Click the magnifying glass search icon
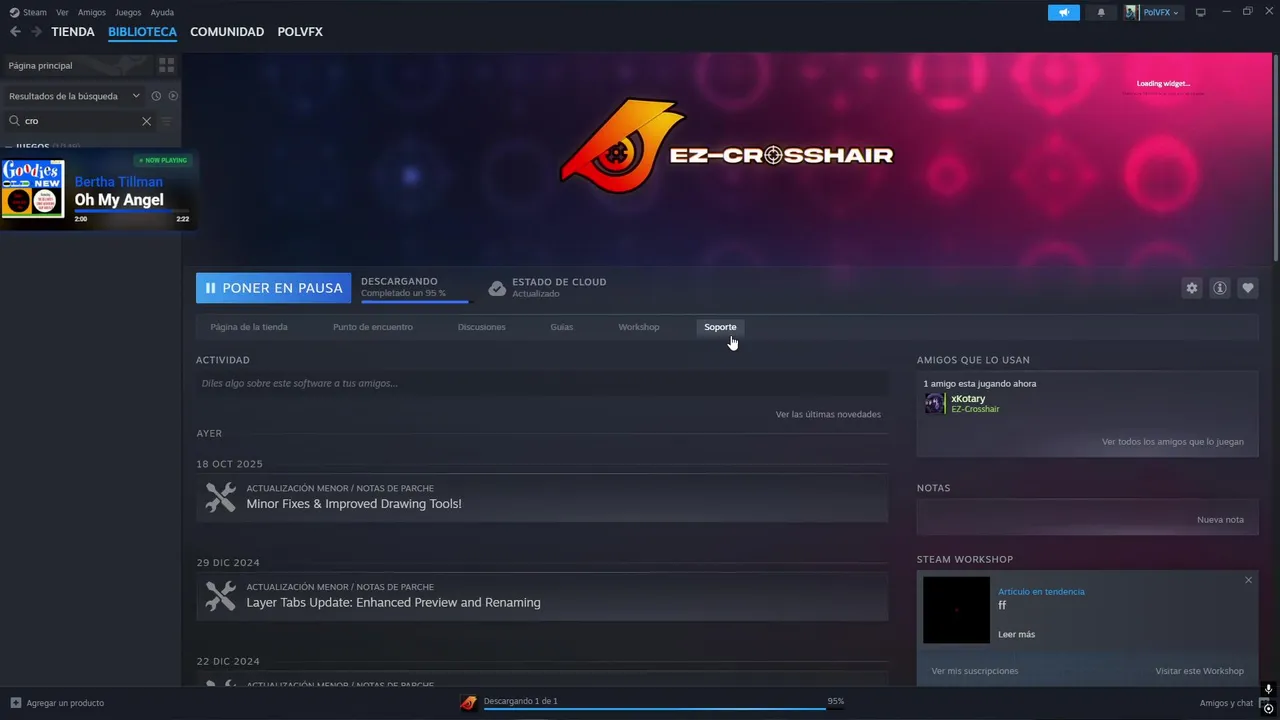Image resolution: width=1280 pixels, height=720 pixels. 14,121
